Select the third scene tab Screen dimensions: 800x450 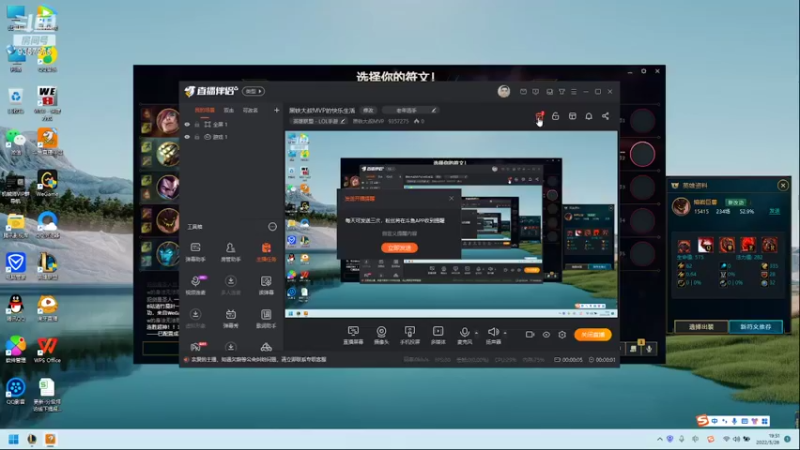pyautogui.click(x=250, y=110)
